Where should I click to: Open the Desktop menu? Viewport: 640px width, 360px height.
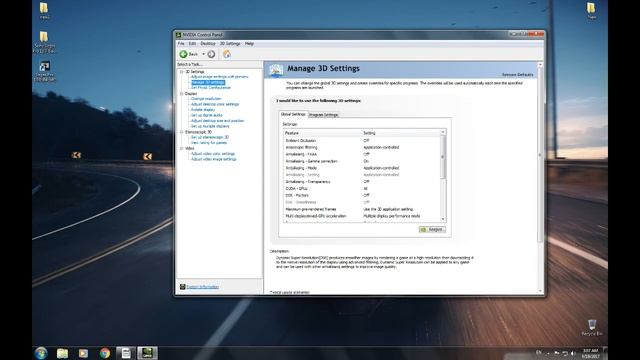(x=208, y=44)
